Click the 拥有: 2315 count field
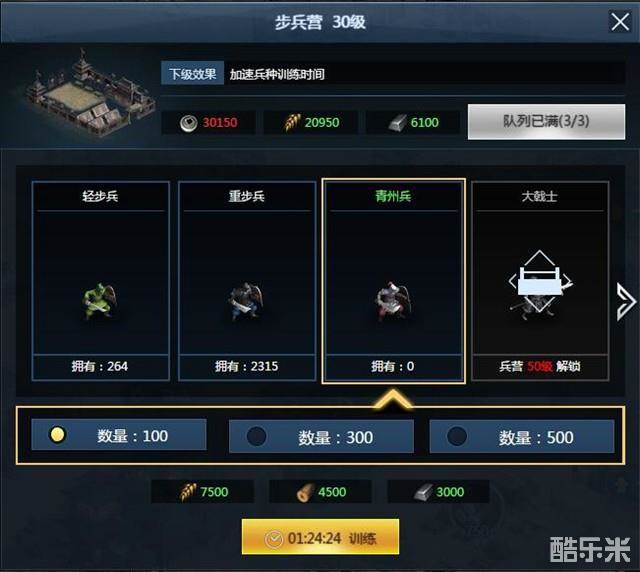Screen dimensions: 640x572 point(247,366)
